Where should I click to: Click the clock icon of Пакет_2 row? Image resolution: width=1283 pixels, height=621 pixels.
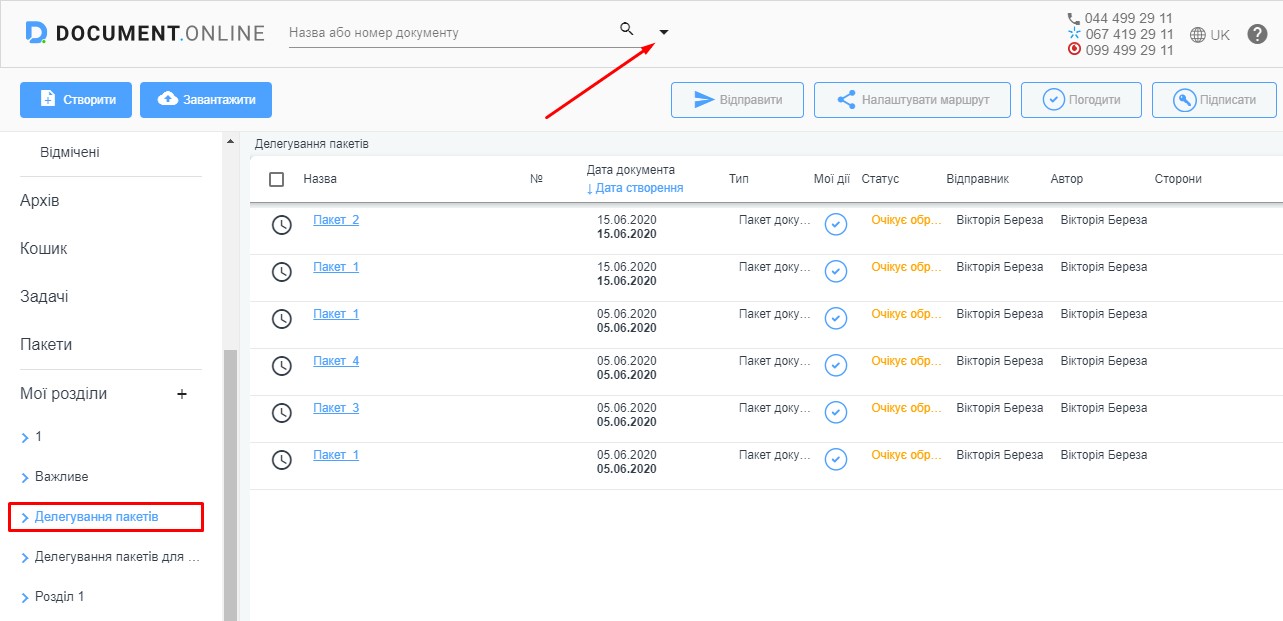(282, 225)
